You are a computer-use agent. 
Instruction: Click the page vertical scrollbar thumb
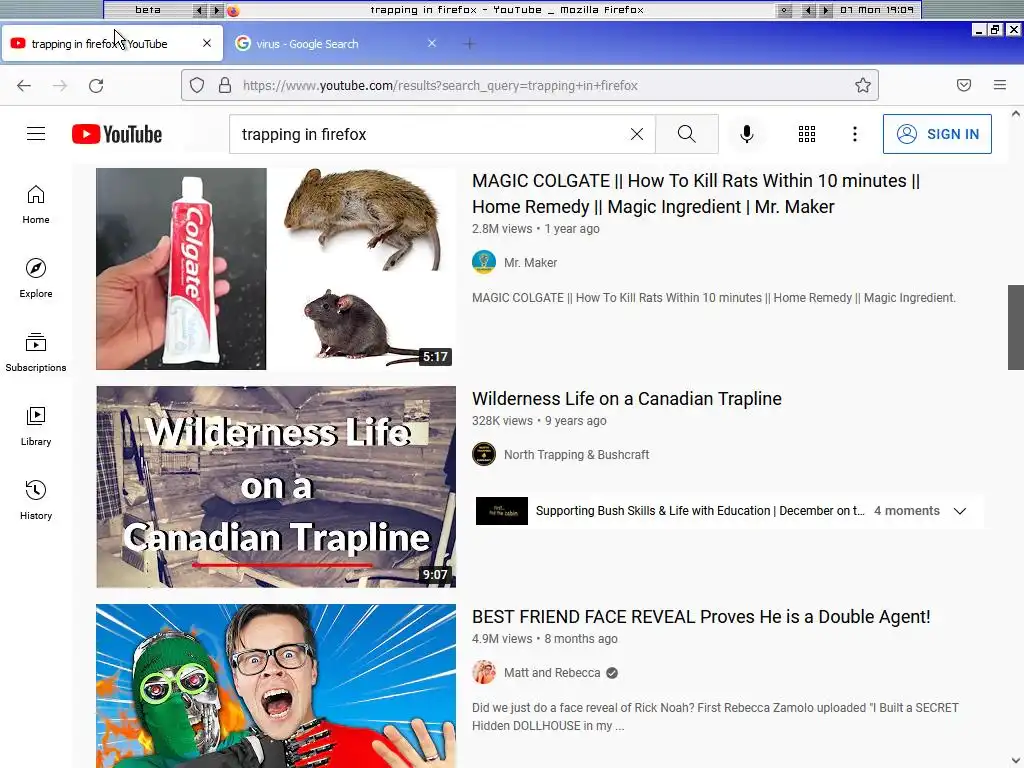pyautogui.click(x=1016, y=327)
